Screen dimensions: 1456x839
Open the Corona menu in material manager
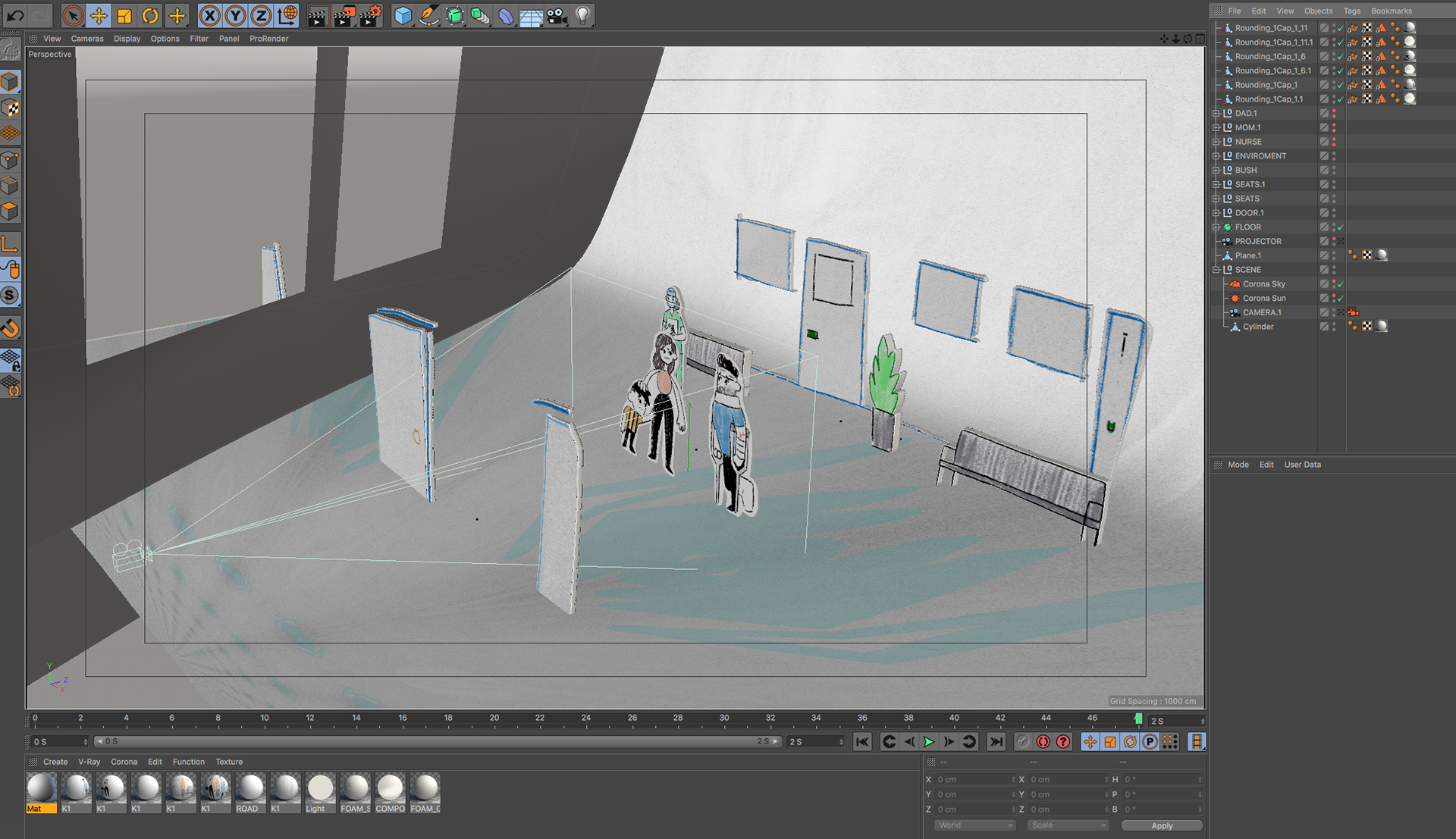[124, 762]
